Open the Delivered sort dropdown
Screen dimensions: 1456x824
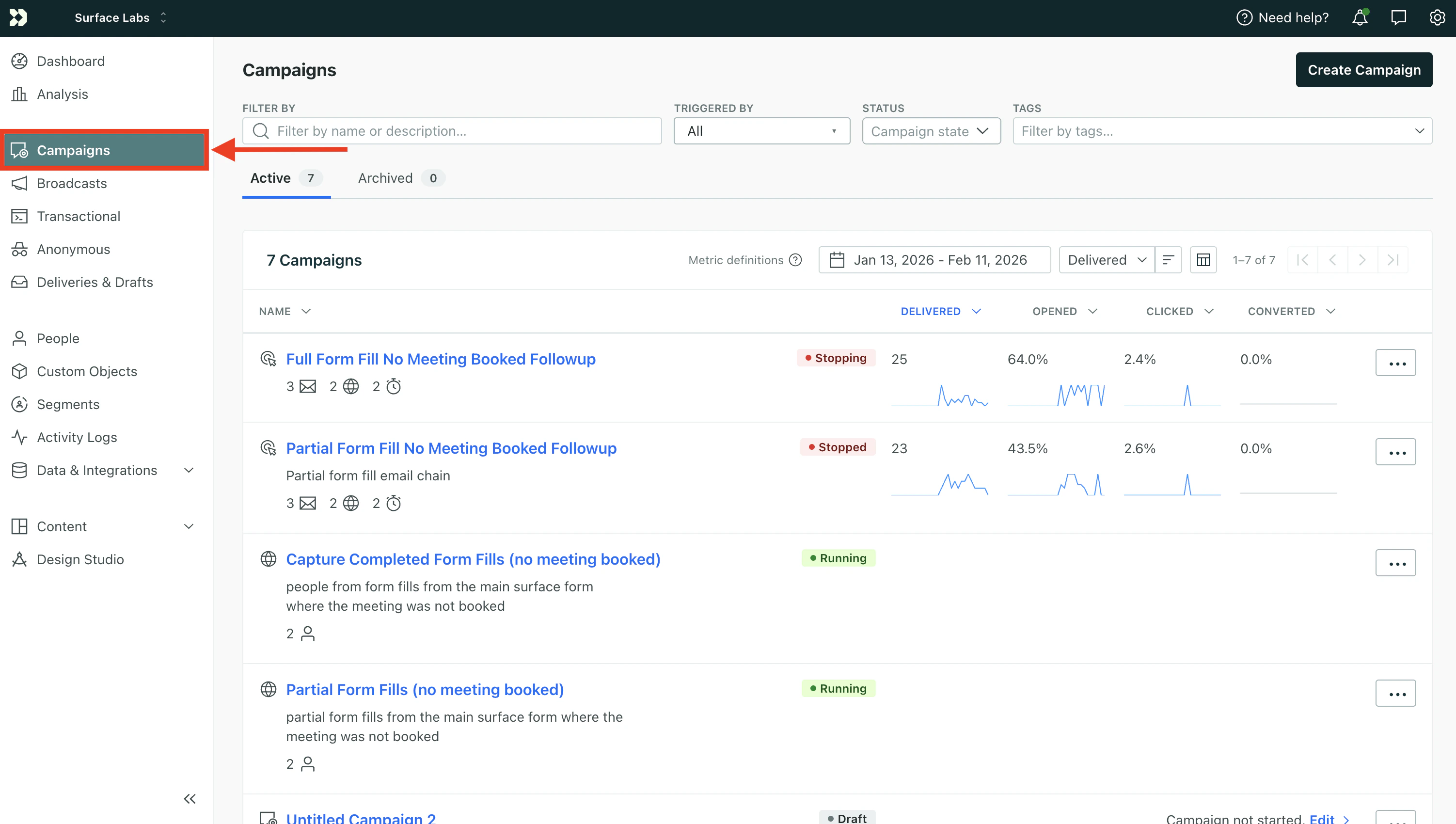click(1106, 260)
